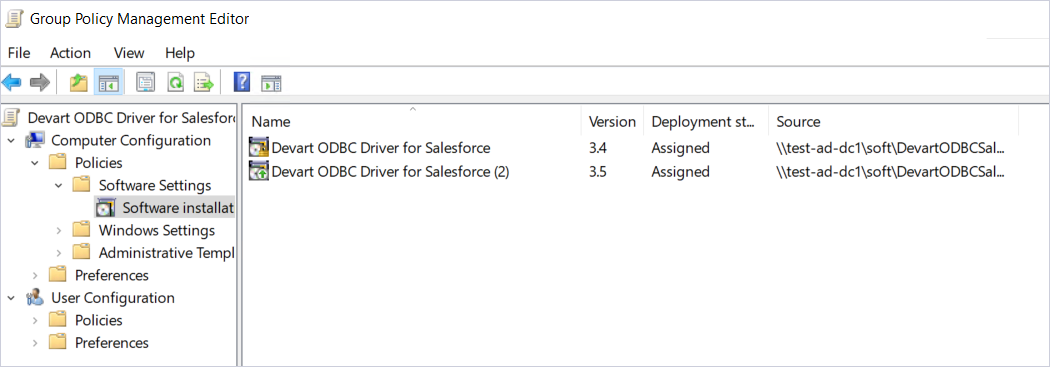Expand Policies under User Configuration
Image resolution: width=1050 pixels, height=367 pixels.
click(x=35, y=320)
